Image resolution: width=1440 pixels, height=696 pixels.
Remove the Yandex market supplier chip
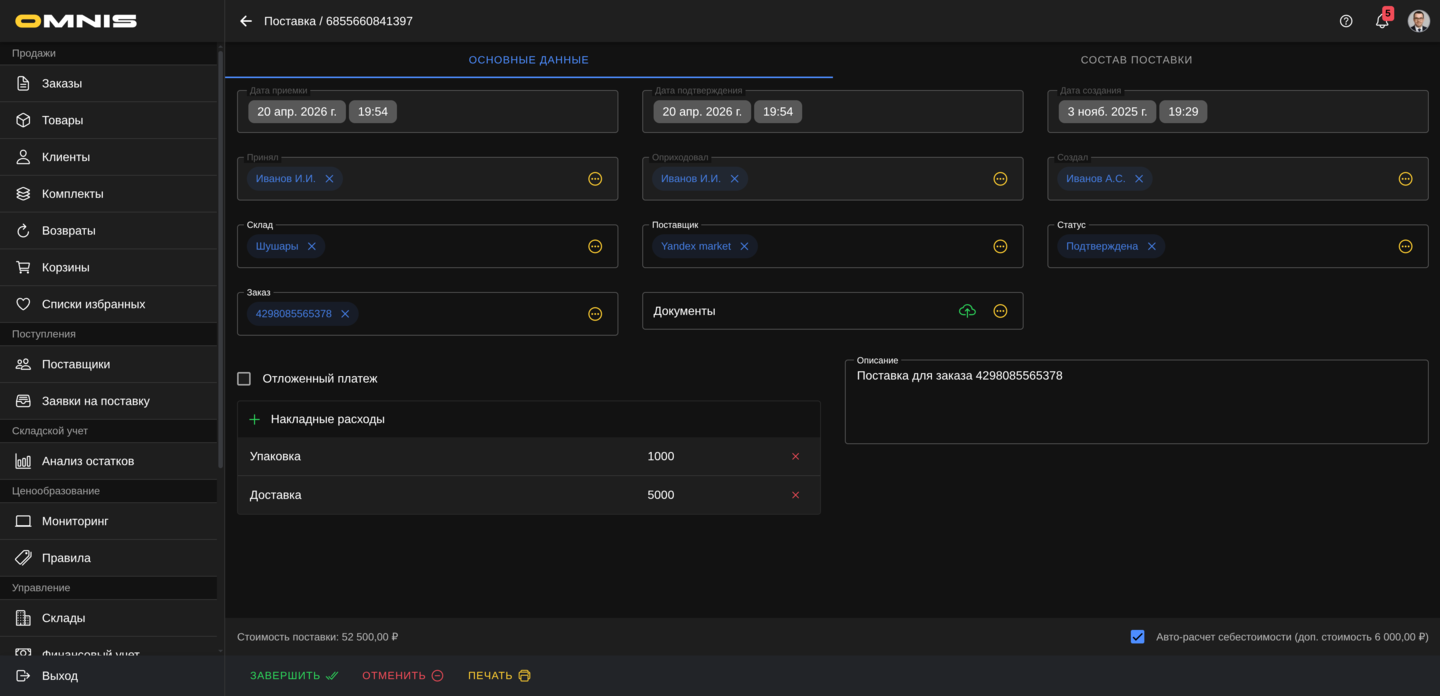[744, 247]
